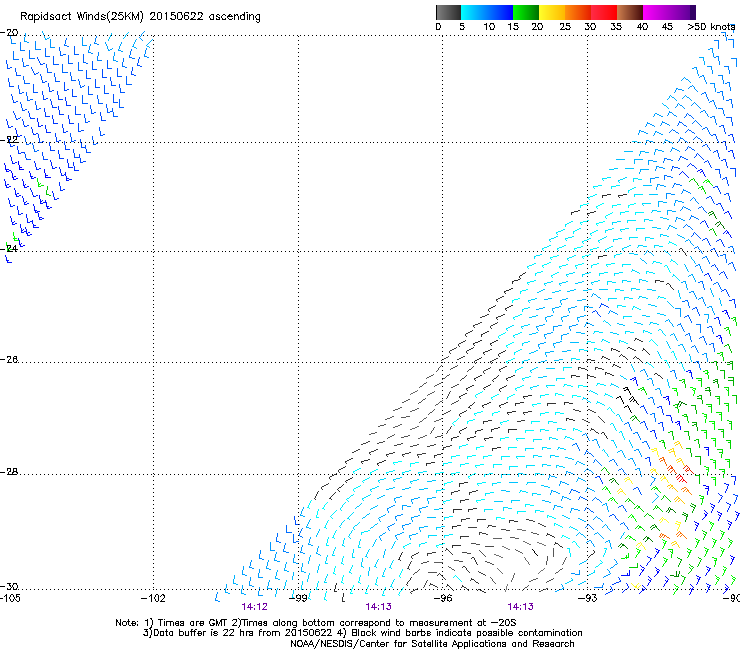This screenshot has height=650, width=740.
Task: Click the green 15-20 knots color segment
Action: (x=526, y=12)
